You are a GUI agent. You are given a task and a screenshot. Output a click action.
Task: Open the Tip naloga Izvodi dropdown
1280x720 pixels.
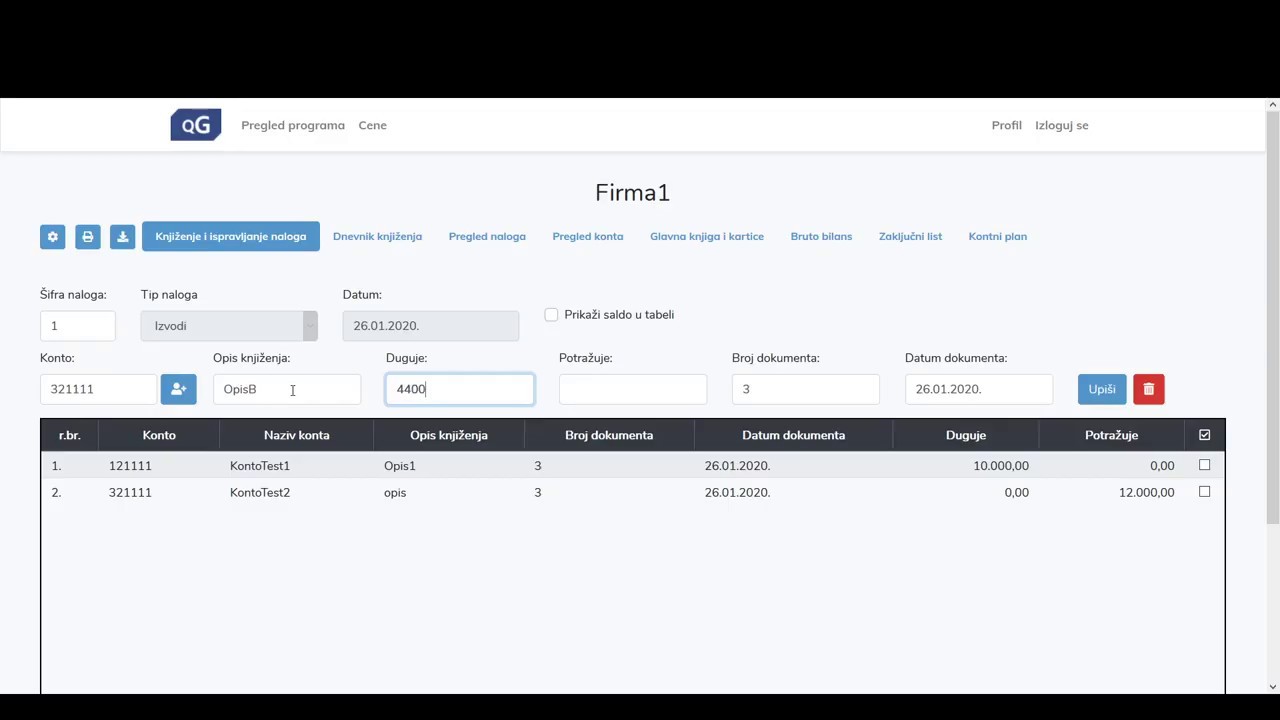(x=229, y=326)
